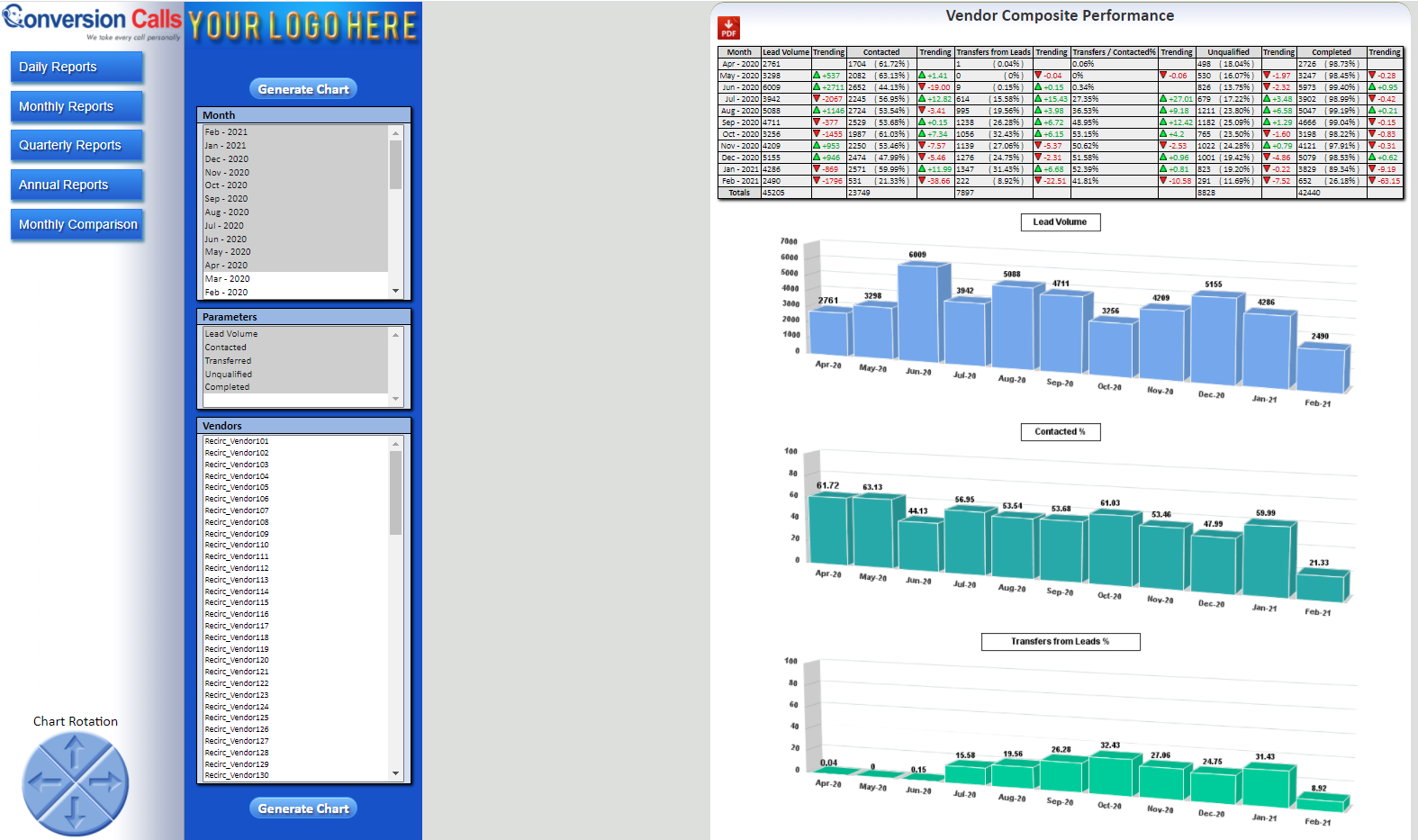
Task: Toggle the Transferred item in the Parameters list
Action: (228, 361)
